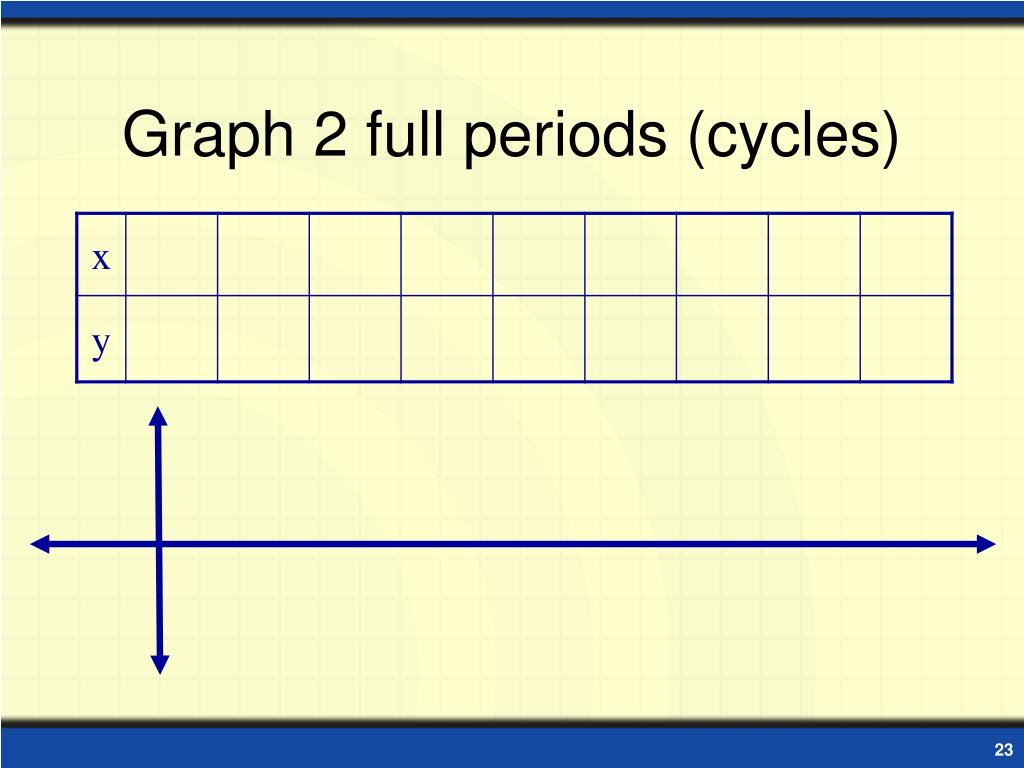The image size is (1024, 768).
Task: Click the right arrowhead of the x-axis
Action: click(x=986, y=543)
